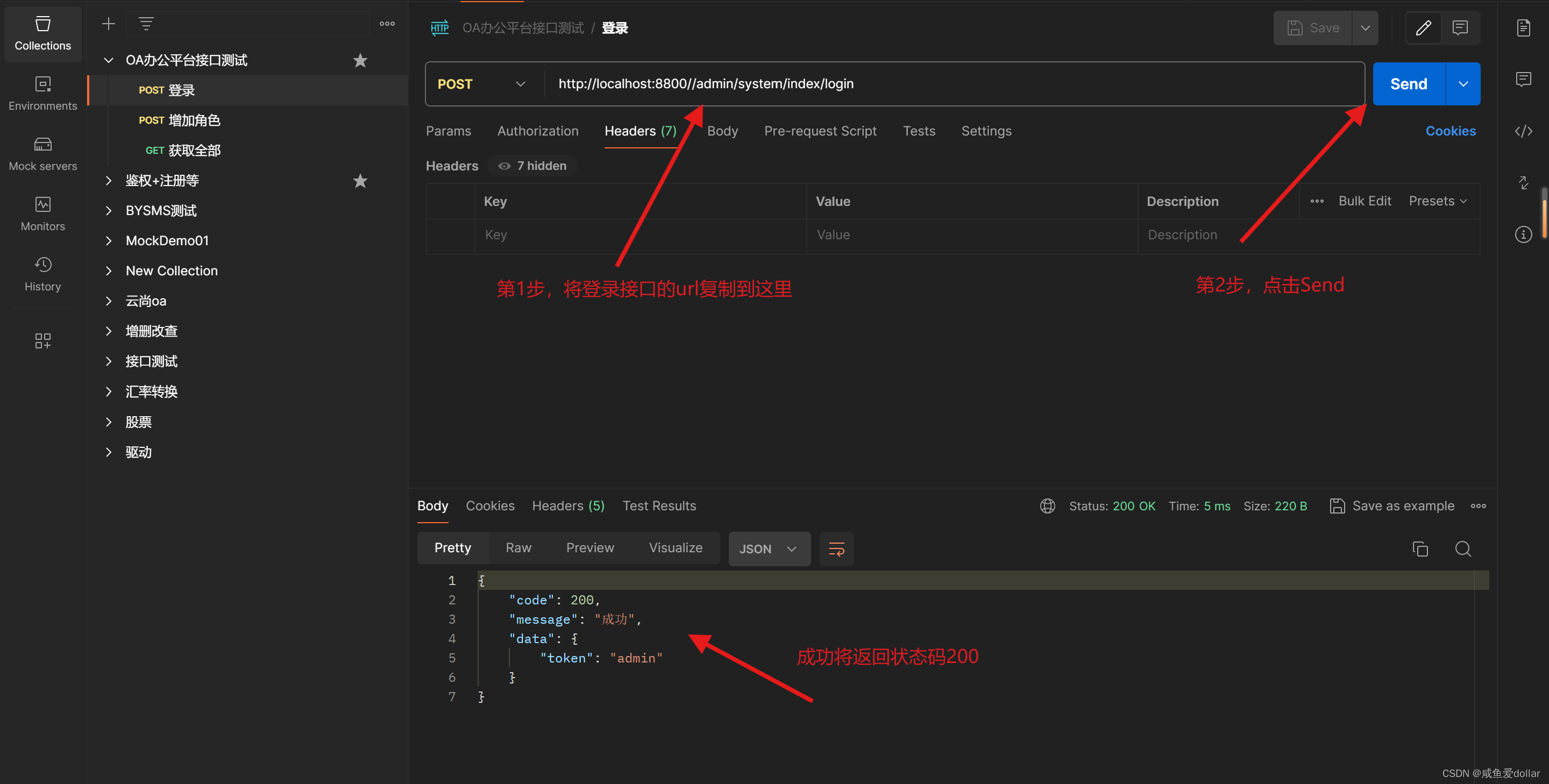Click the HTTP request type icon
This screenshot has width=1549, height=784.
click(x=439, y=27)
